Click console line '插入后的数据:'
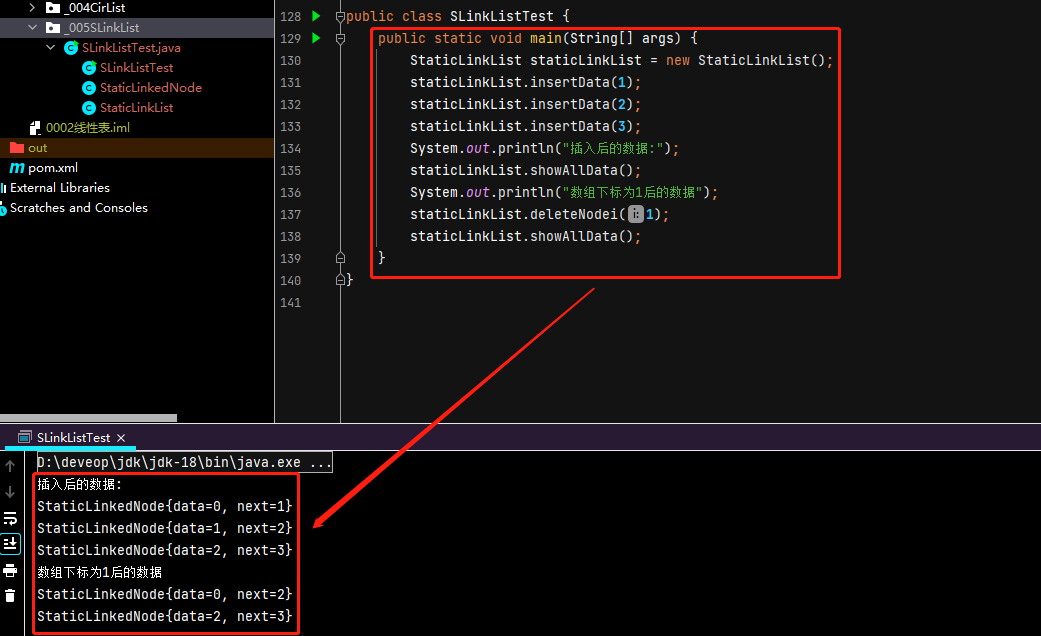 coord(80,484)
